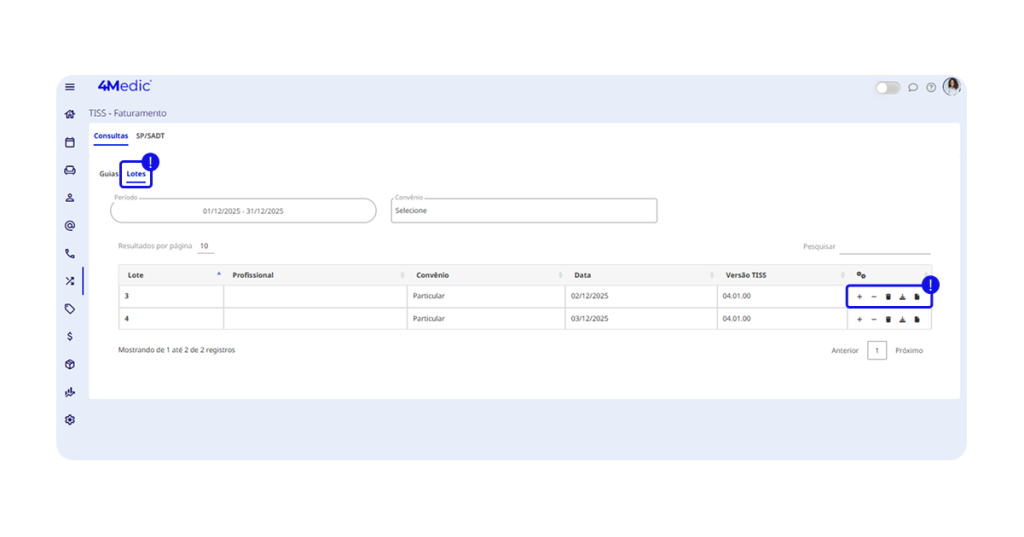
Task: Click the plus icon in lote 3 row
Action: coord(859,297)
